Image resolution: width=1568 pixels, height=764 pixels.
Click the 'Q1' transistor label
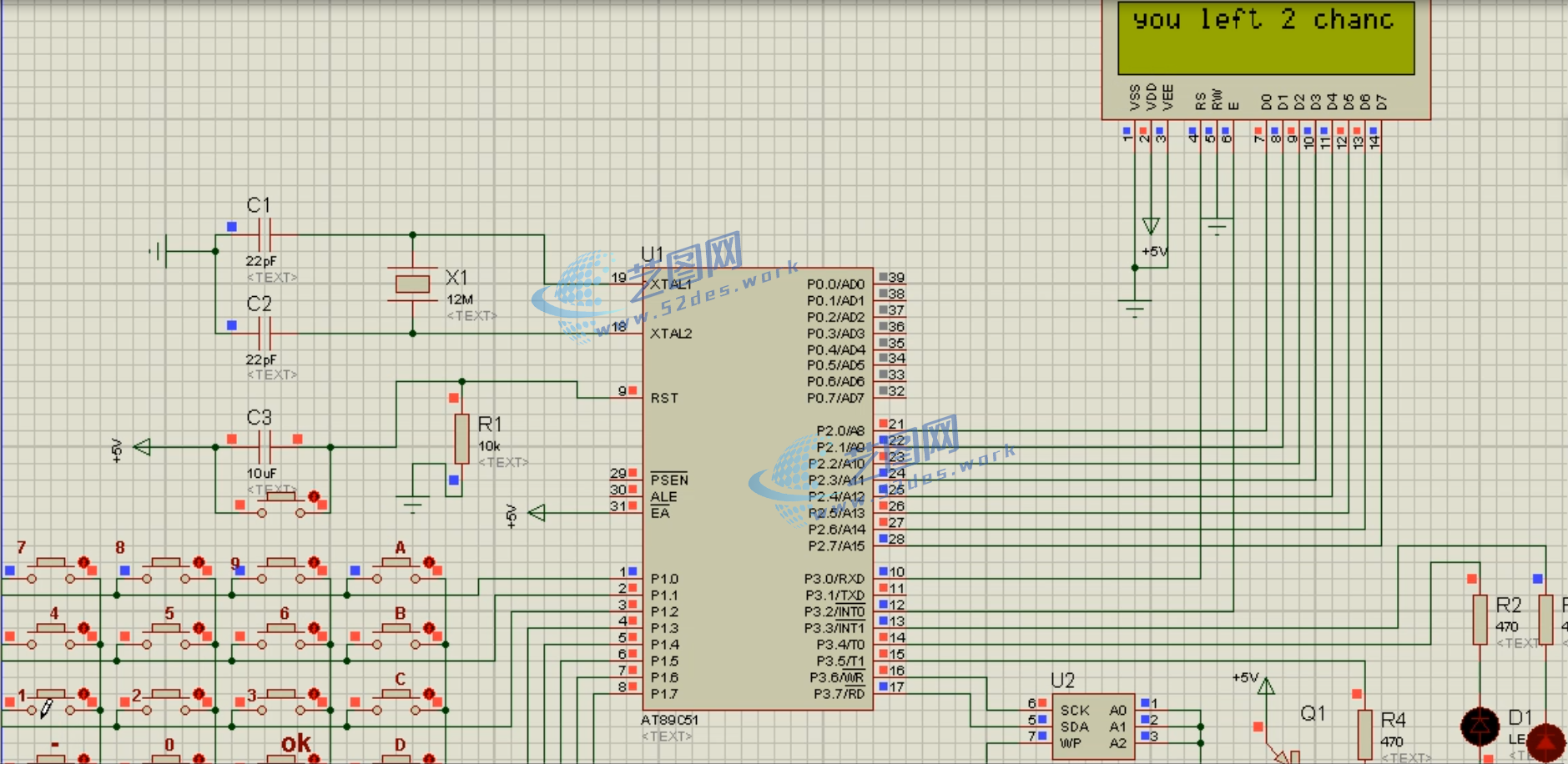(x=1313, y=713)
